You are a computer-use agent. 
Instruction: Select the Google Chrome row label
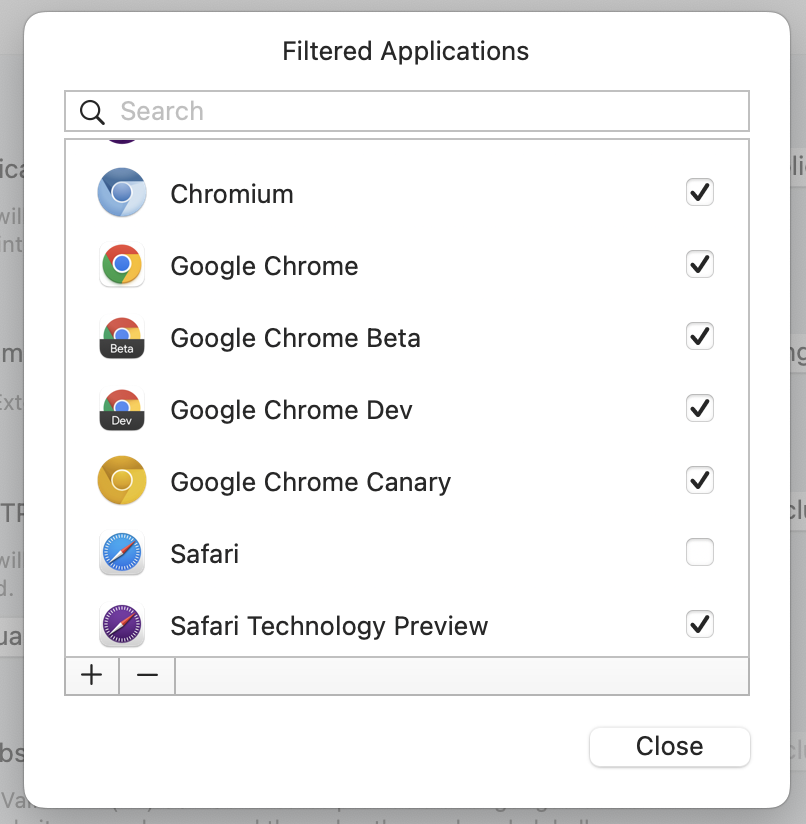[264, 265]
